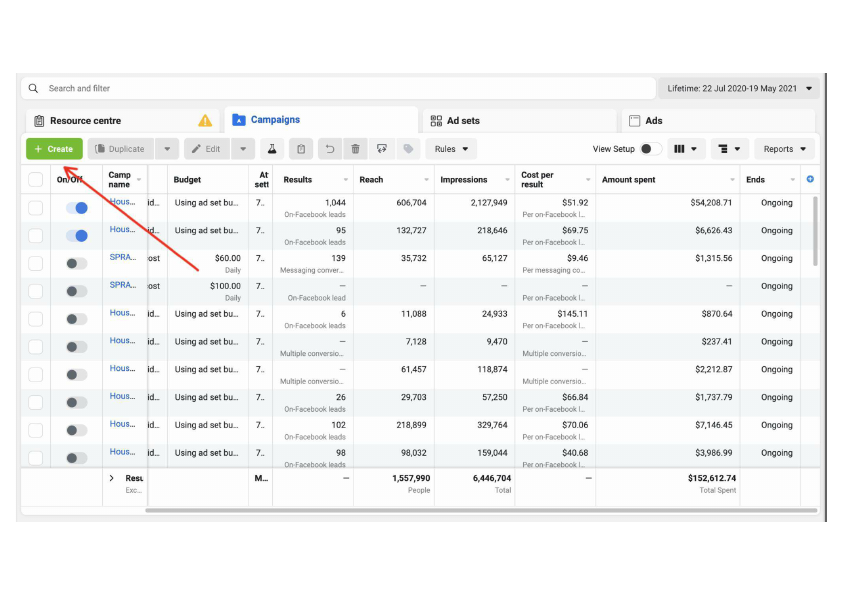This screenshot has width=842, height=595.
Task: Open the Results column sort arrow
Action: [x=346, y=180]
